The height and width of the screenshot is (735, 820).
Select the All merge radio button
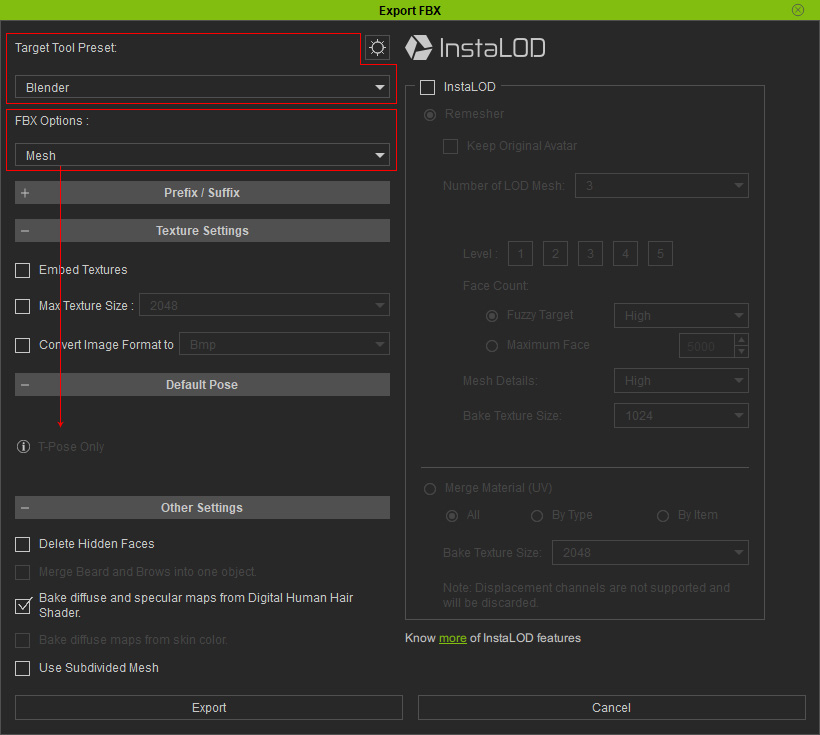(452, 516)
